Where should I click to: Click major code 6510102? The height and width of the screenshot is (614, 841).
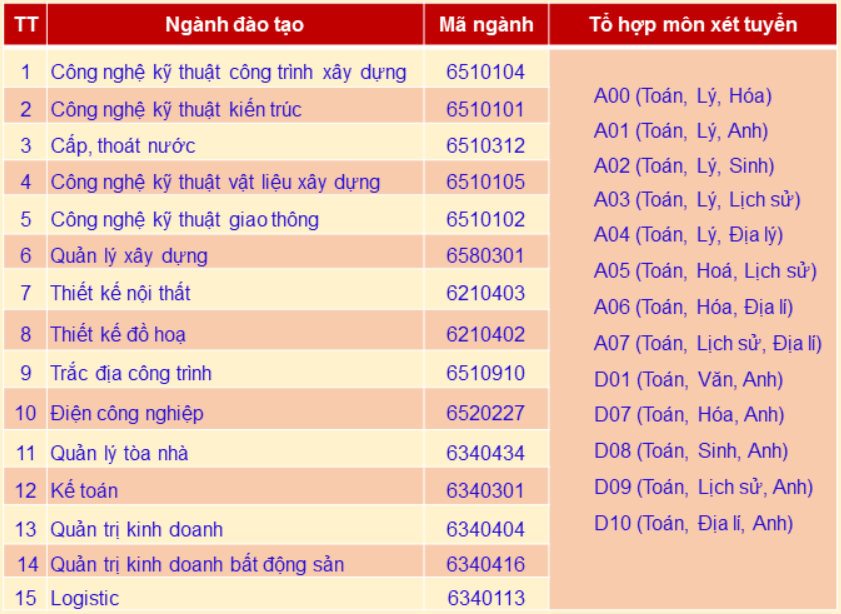click(485, 220)
